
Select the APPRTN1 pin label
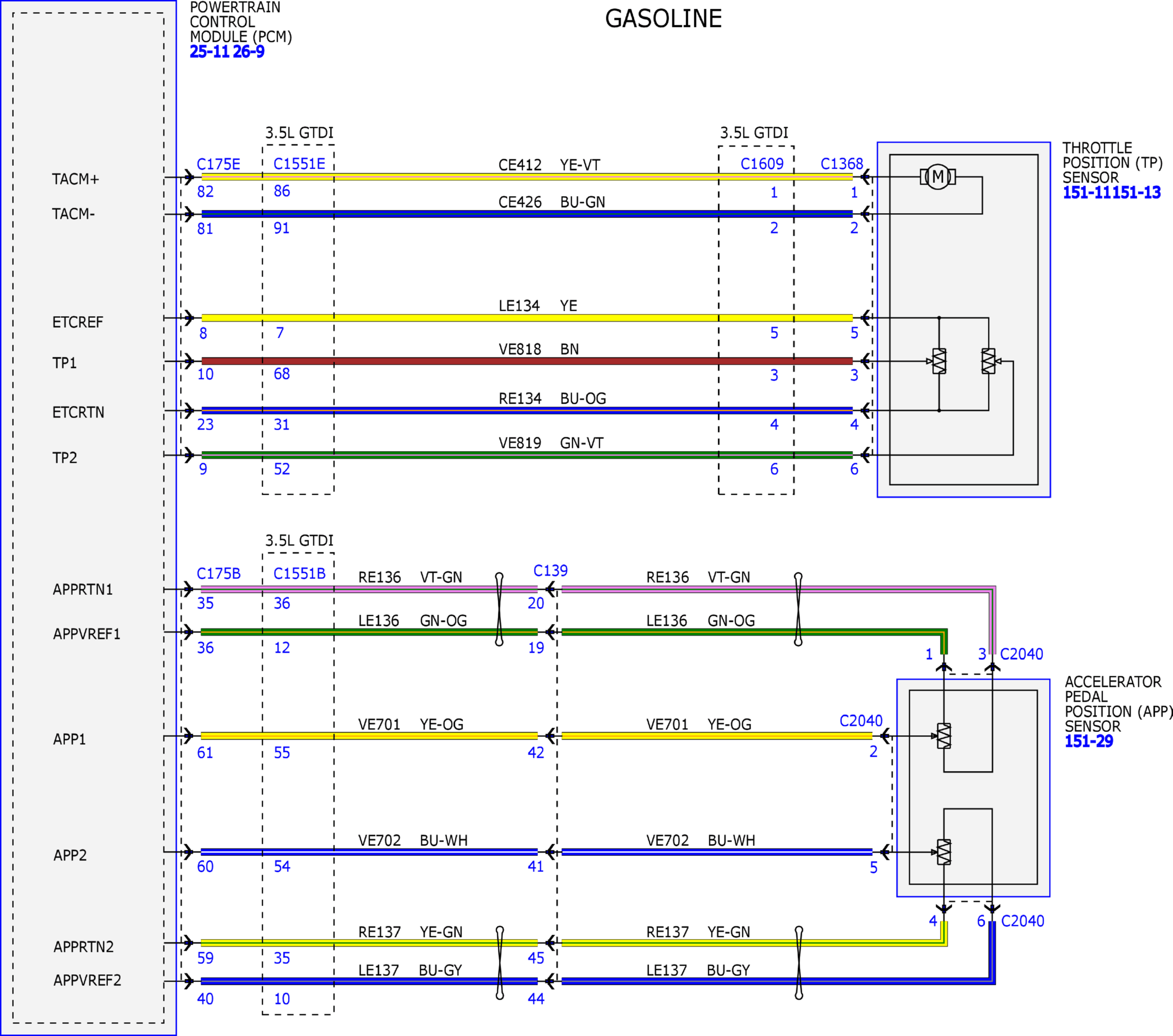(x=83, y=589)
